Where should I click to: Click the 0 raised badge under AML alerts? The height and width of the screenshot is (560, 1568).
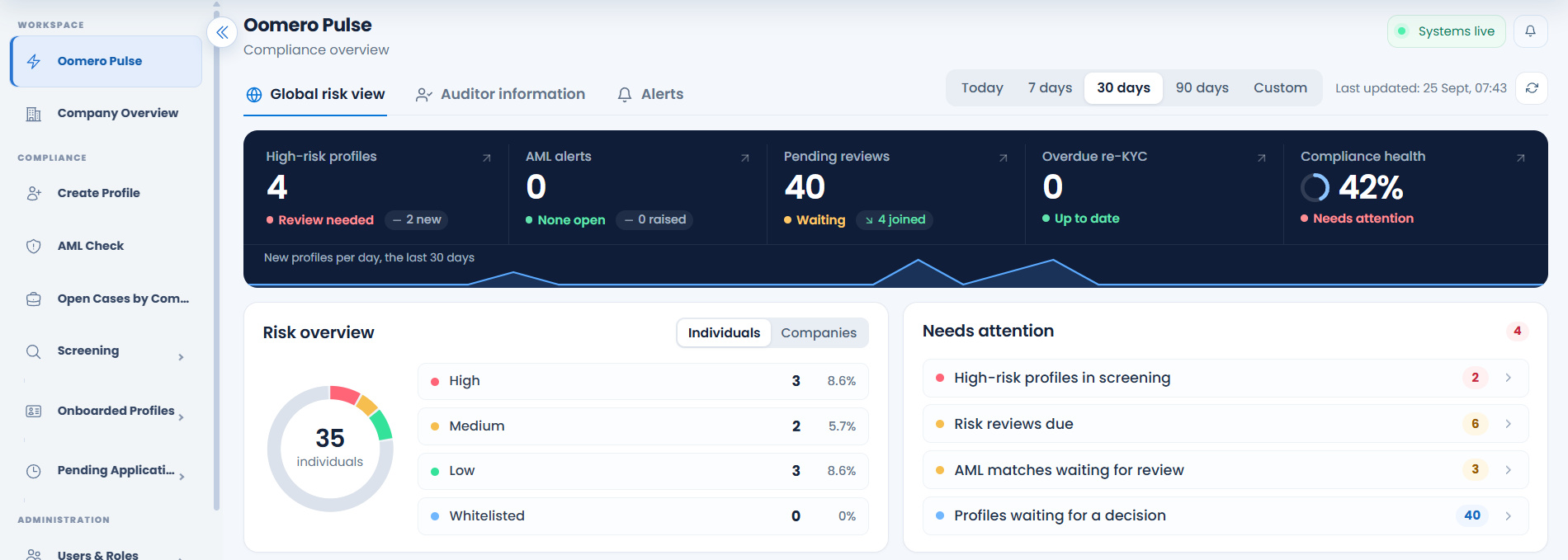pos(655,219)
